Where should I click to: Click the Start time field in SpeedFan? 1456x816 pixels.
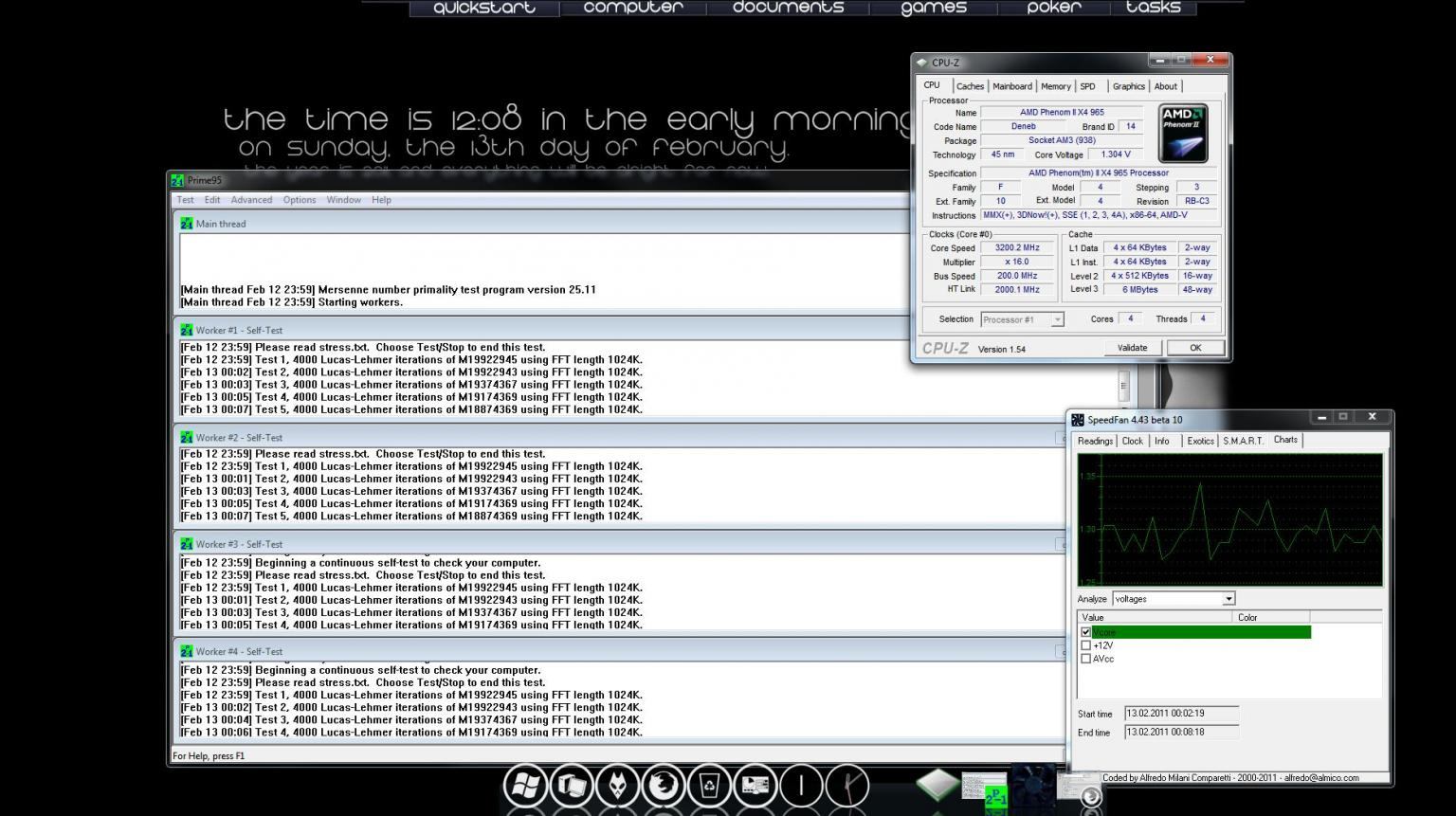coord(1181,714)
